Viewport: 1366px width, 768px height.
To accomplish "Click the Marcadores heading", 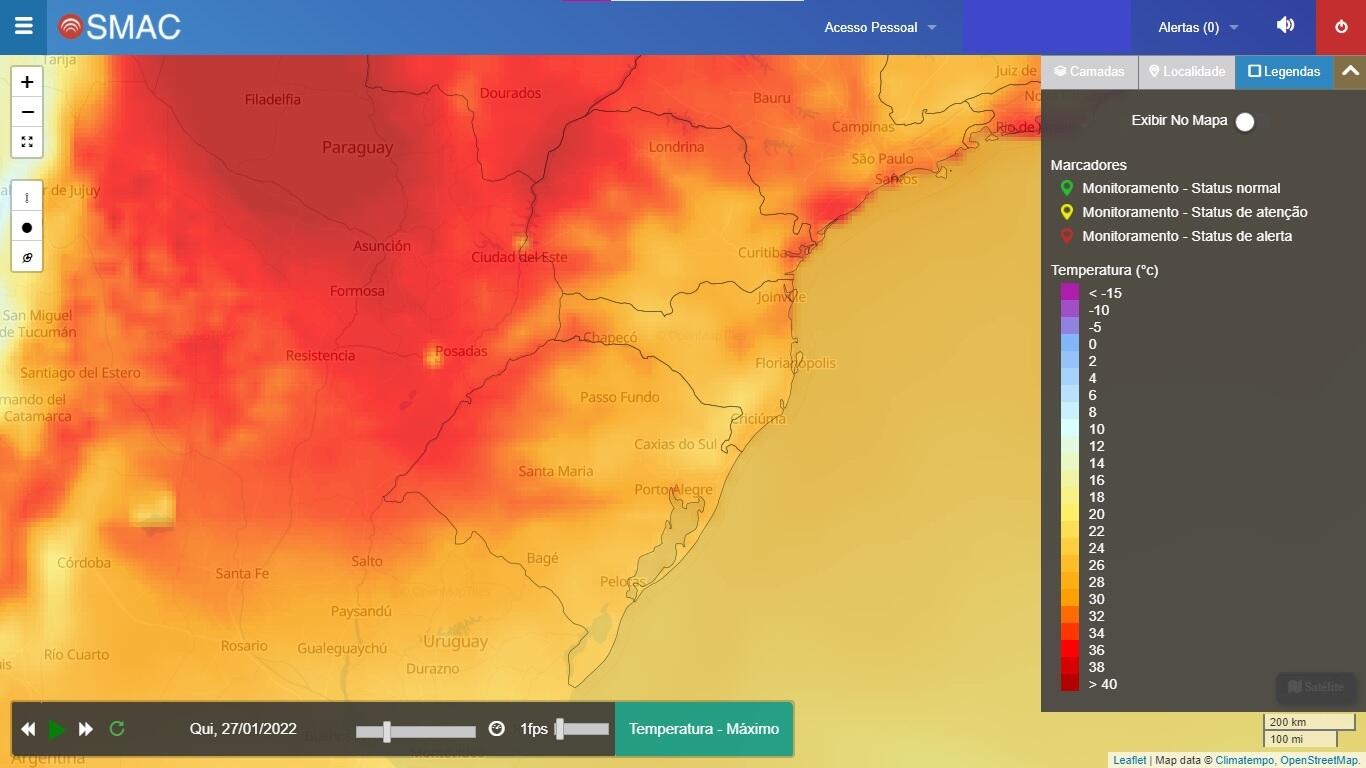I will (x=1088, y=165).
